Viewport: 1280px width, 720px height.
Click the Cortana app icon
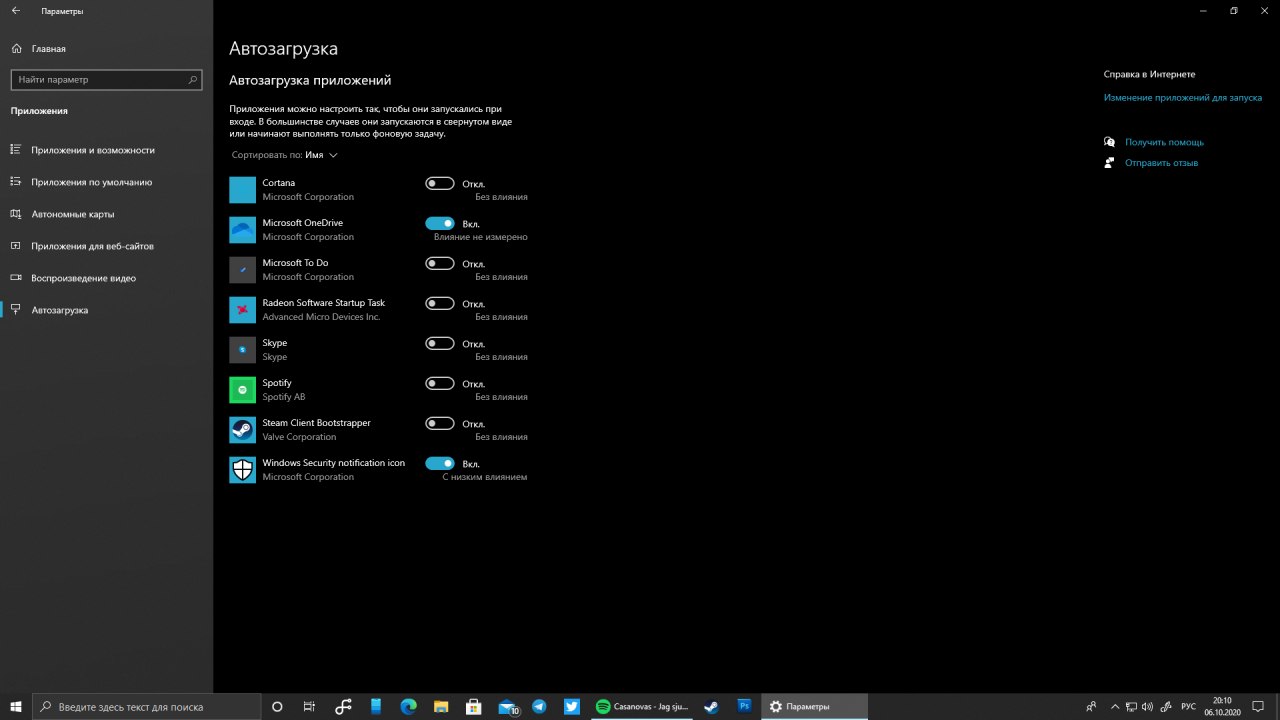click(242, 190)
